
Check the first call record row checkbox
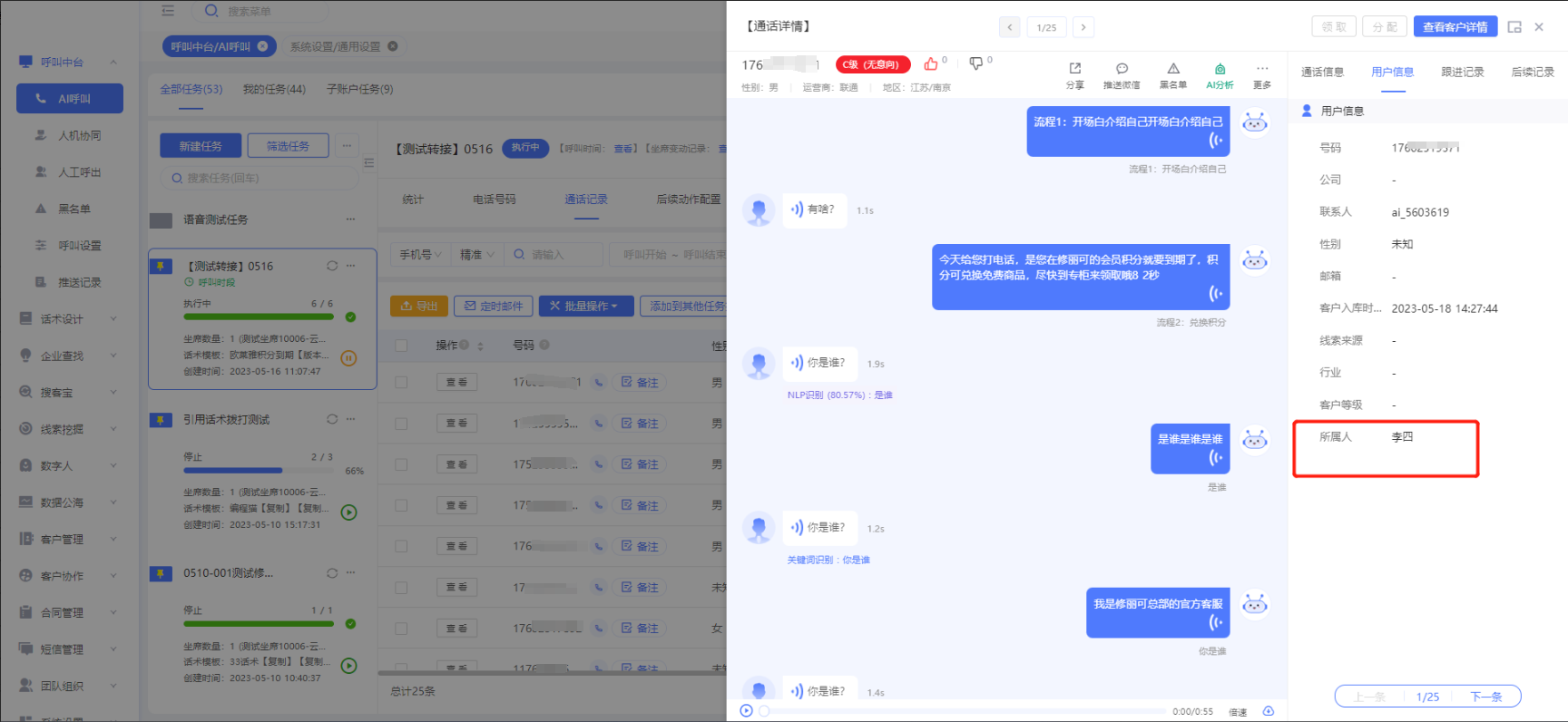click(401, 383)
